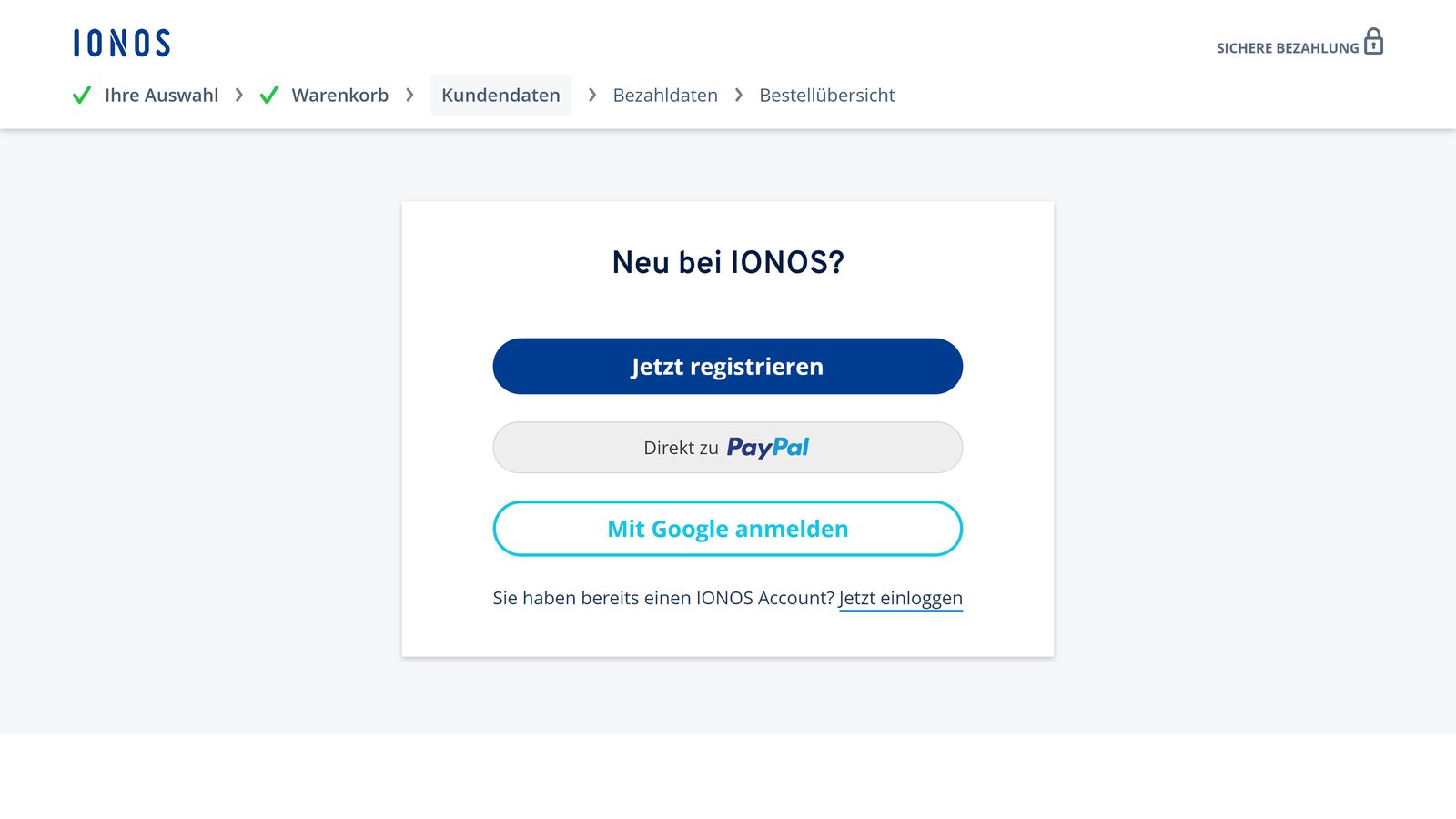The width and height of the screenshot is (1456, 819).
Task: Choose Direkt zu PayPal
Action: coord(727,447)
